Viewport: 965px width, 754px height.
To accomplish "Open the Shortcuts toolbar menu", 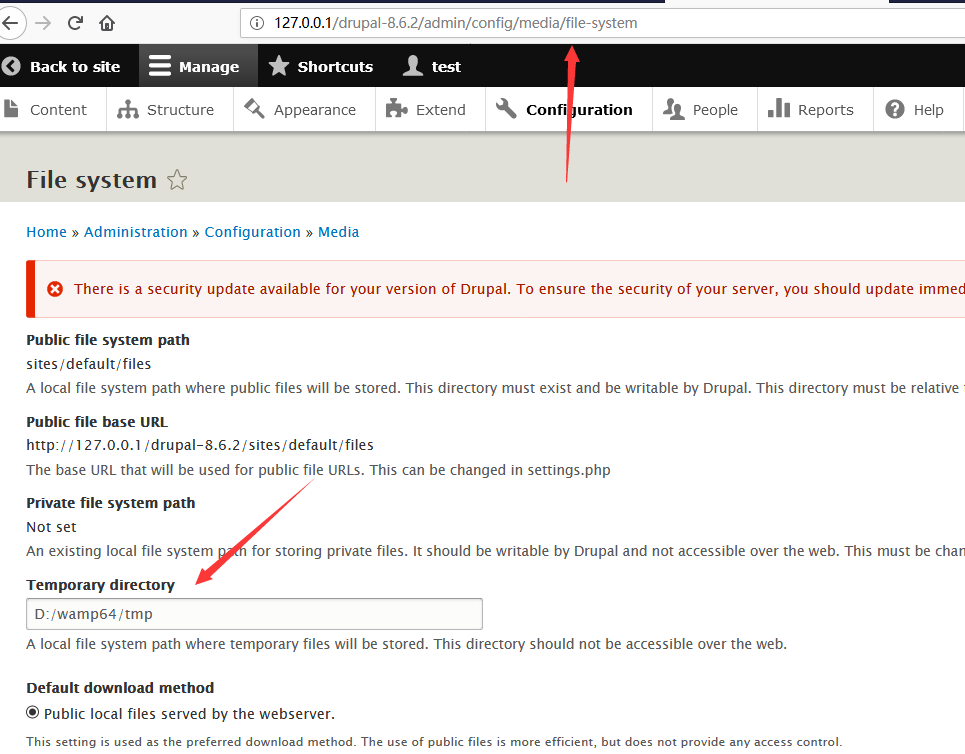I will point(321,66).
